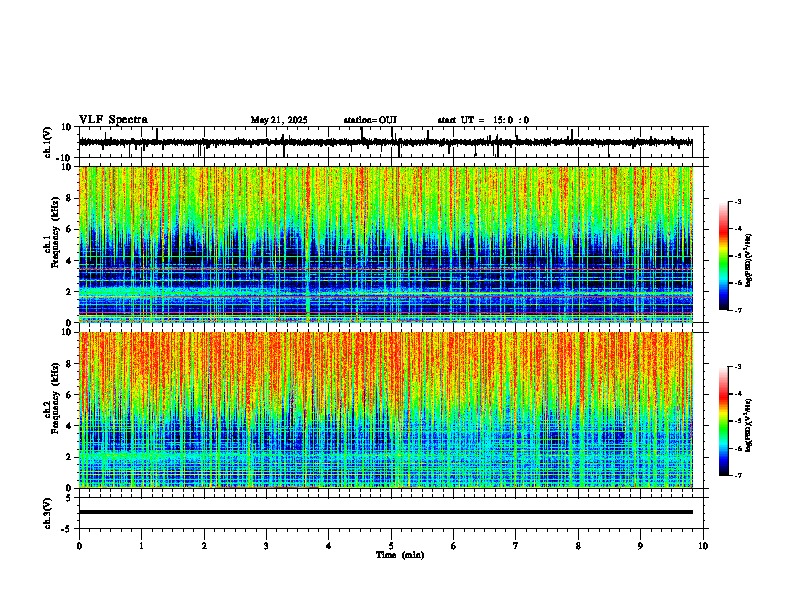Click the '5' tick on ch.3(V) axis
The height and width of the screenshot is (612, 792).
(69, 497)
